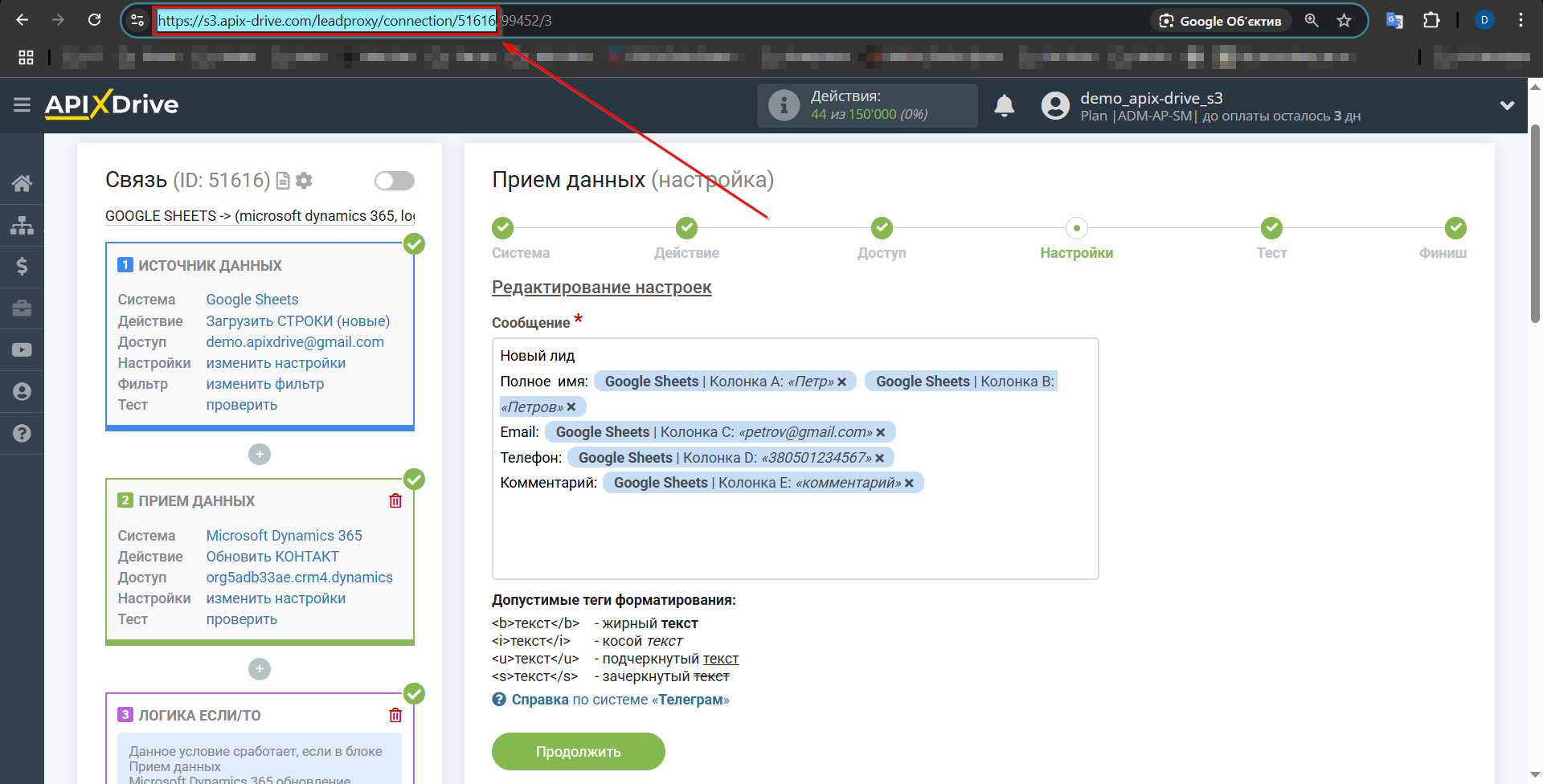This screenshot has height=784, width=1543.
Task: Open the Microsoft Dynamics 365 system link
Action: click(284, 536)
